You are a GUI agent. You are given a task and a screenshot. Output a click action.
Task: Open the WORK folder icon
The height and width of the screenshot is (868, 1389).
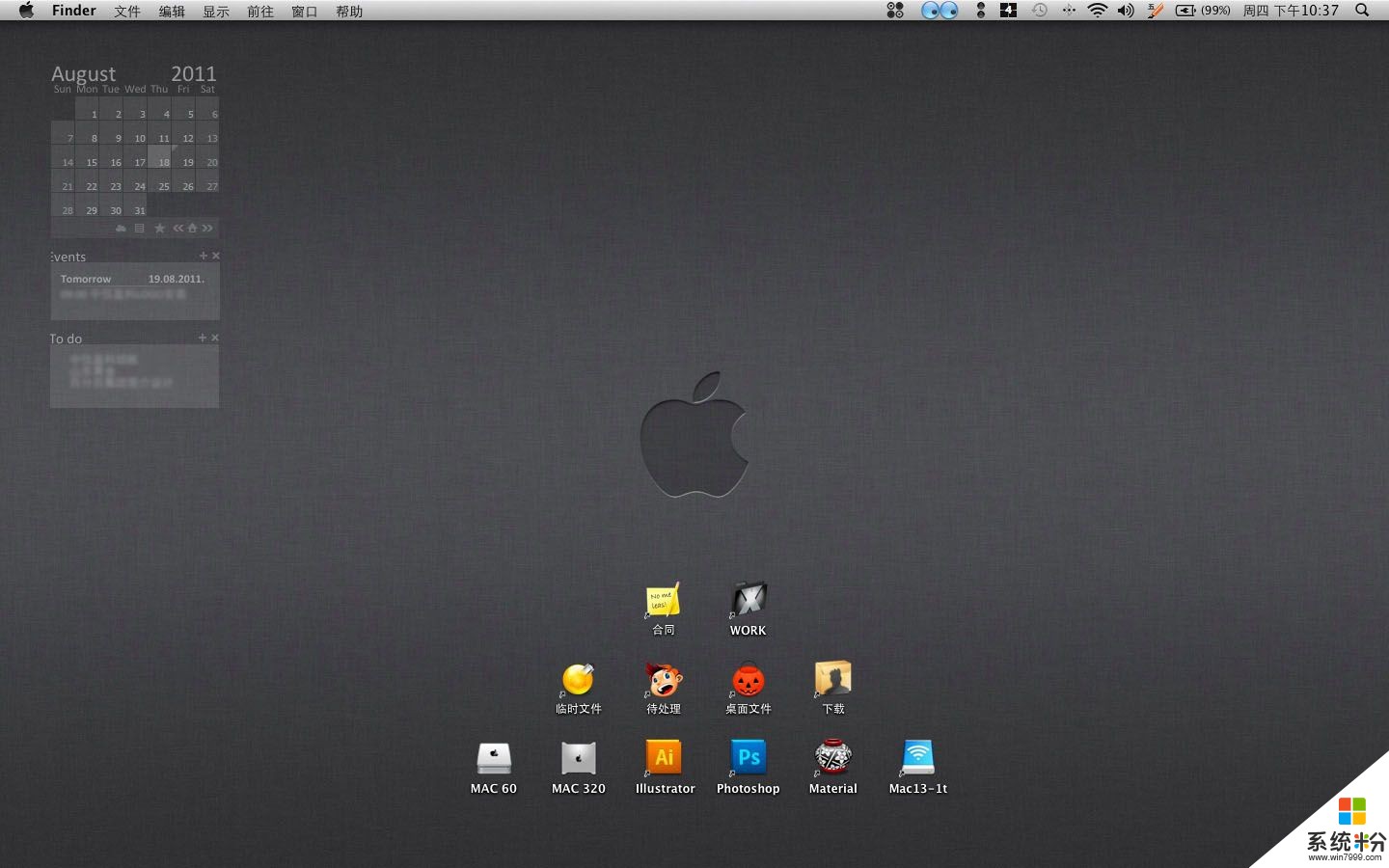(749, 600)
